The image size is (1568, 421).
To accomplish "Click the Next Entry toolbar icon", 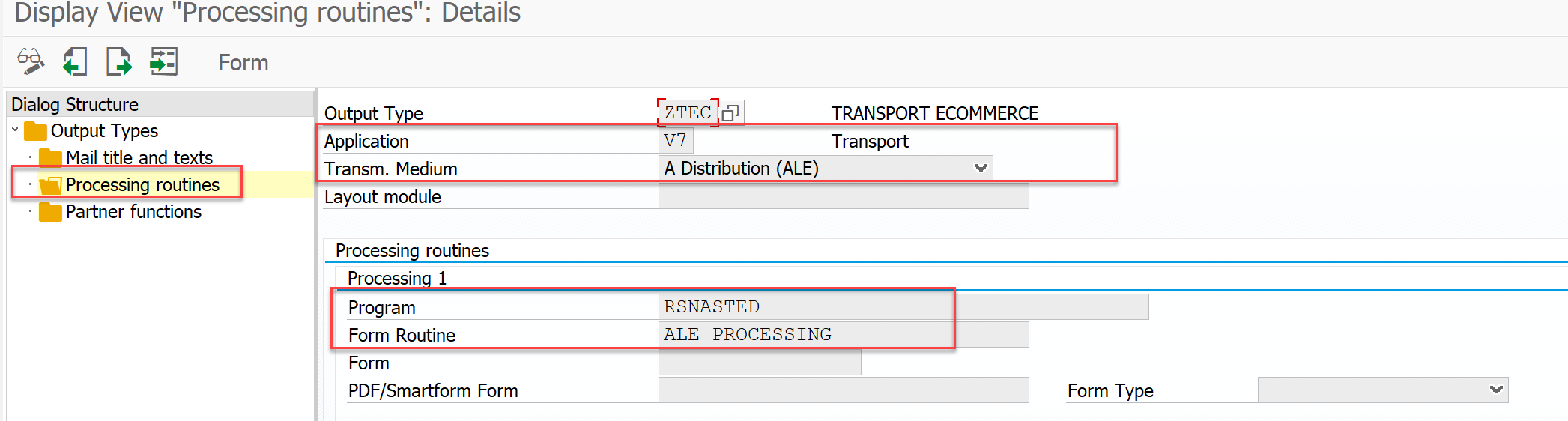I will 118,61.
